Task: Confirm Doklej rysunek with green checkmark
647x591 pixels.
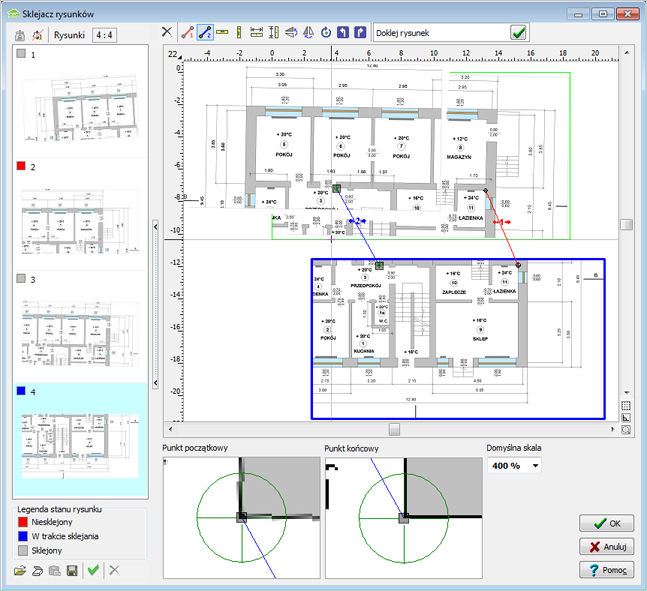Action: click(518, 33)
